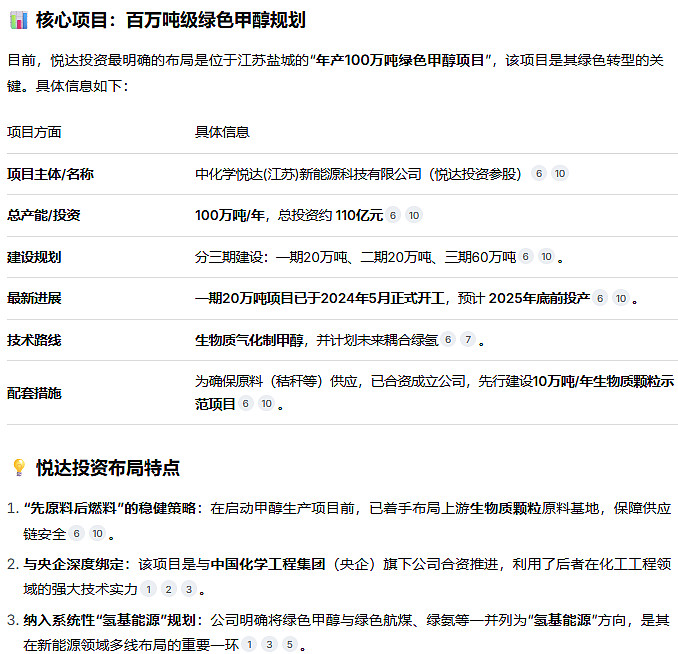This screenshot has height=654, width=678.
Task: Click the text 分三期建设
Action: click(229, 257)
